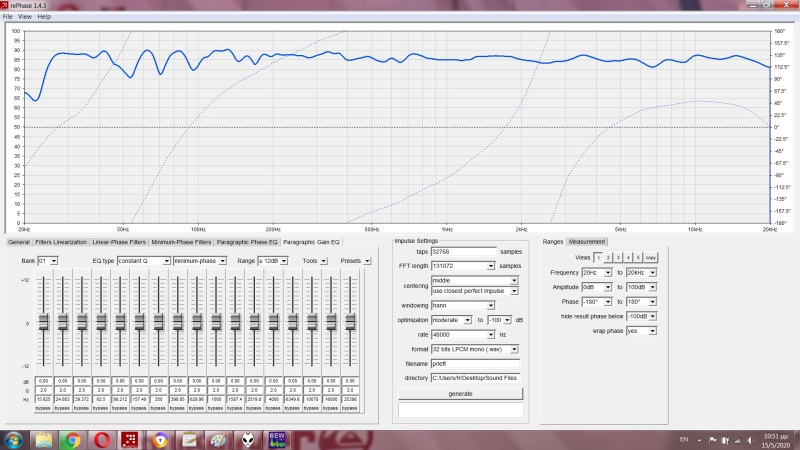Switch to the Linear-Phase Filters tab
Screen dimensions: 800x450
coord(119,242)
